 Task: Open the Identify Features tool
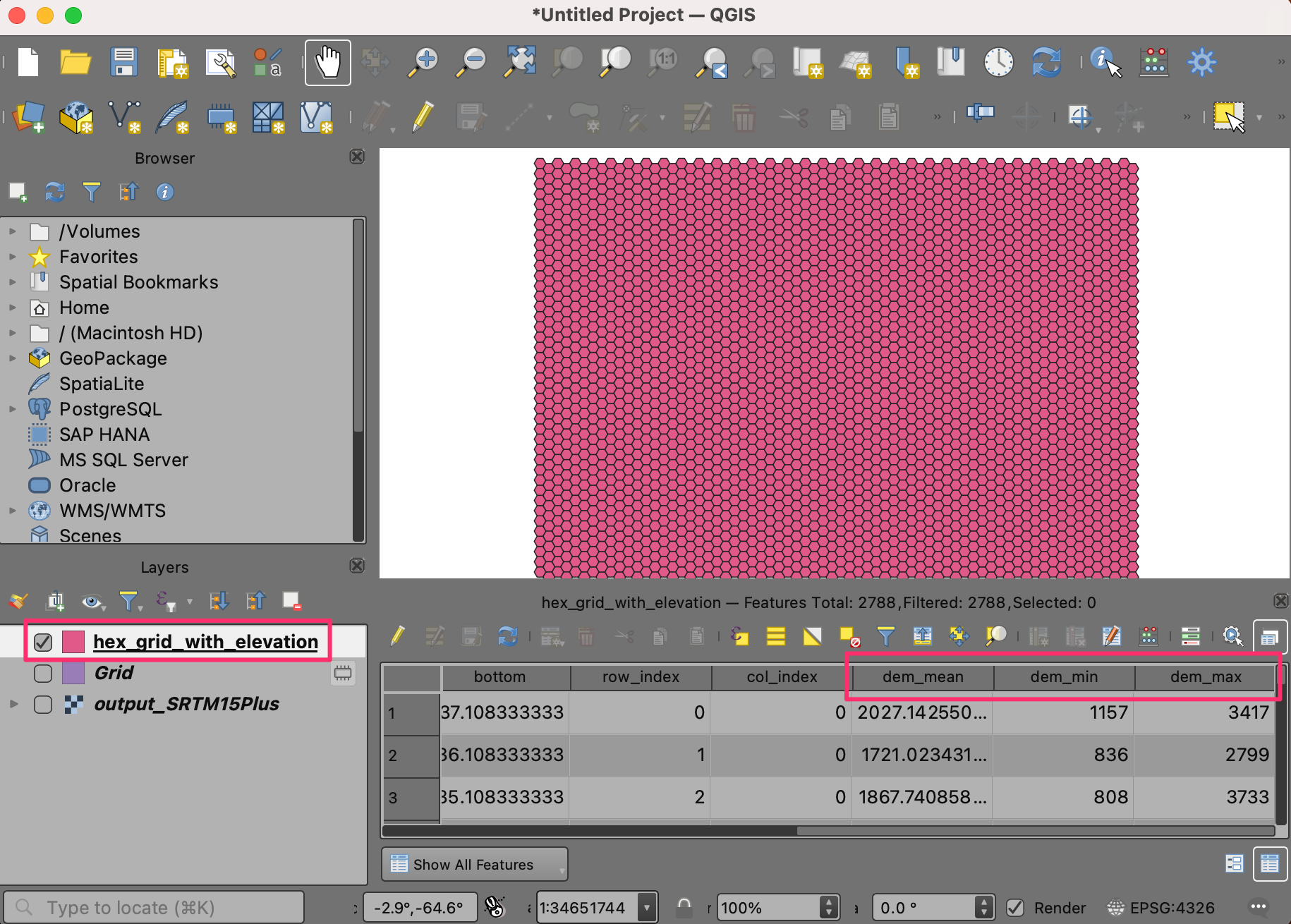pos(1104,63)
